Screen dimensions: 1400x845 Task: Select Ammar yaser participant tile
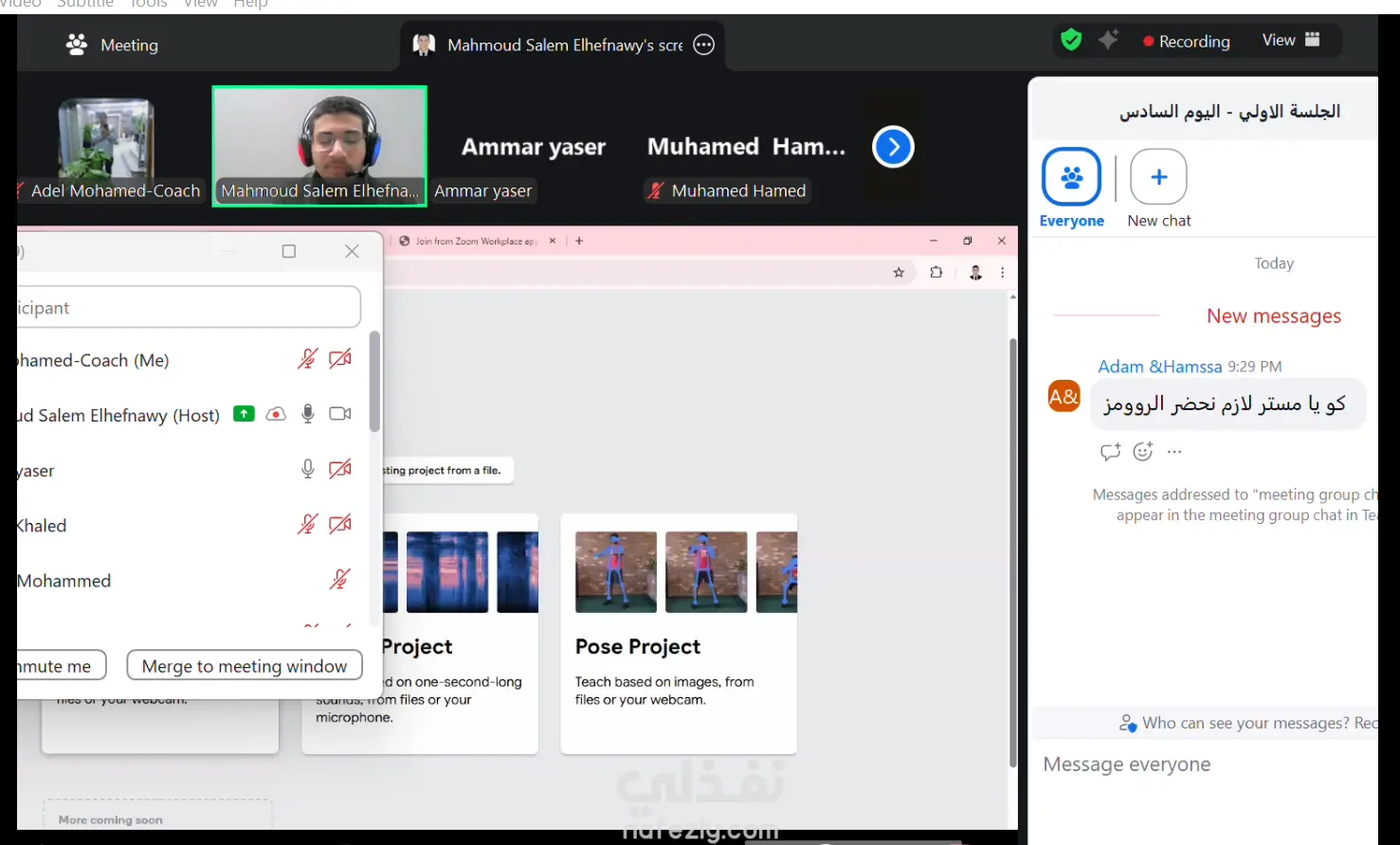tap(533, 147)
